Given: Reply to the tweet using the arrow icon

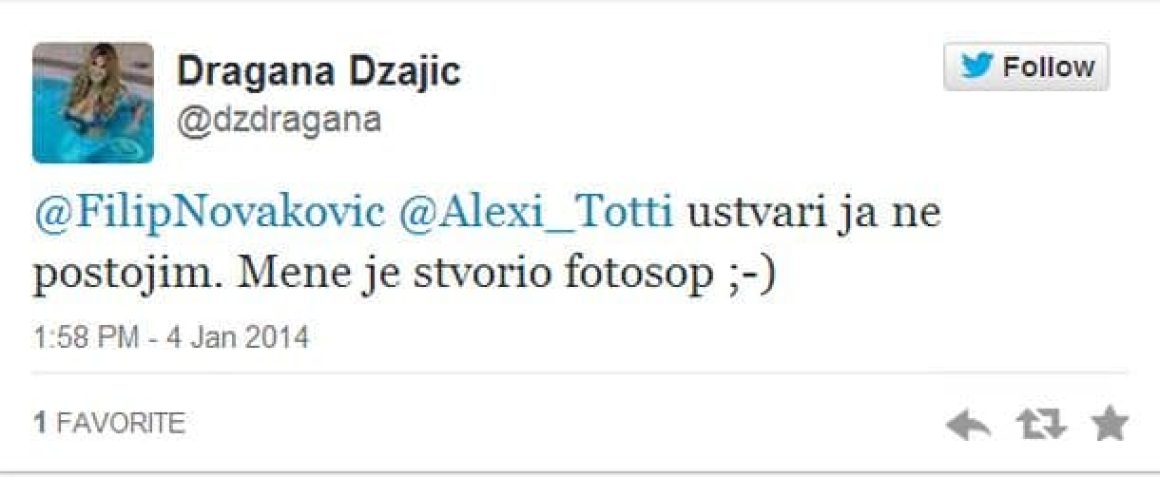Looking at the screenshot, I should click(x=968, y=425).
